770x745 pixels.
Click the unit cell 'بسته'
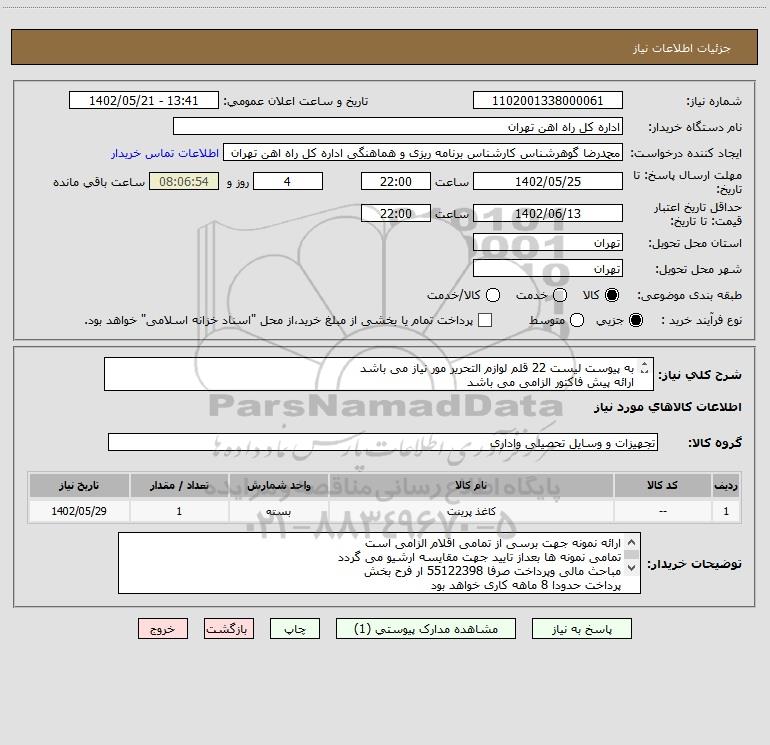pos(278,511)
